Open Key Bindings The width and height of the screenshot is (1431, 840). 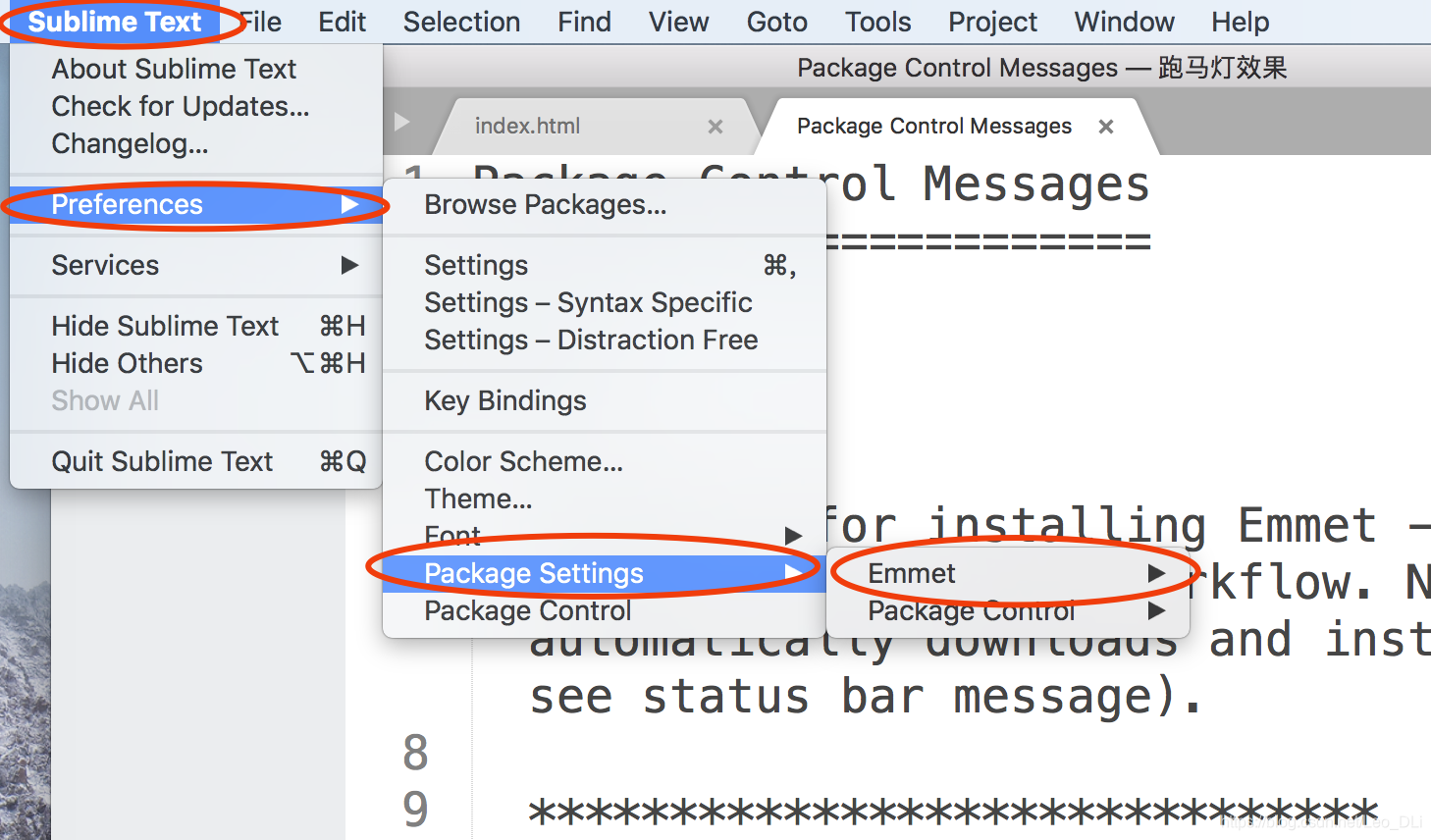[605, 400]
